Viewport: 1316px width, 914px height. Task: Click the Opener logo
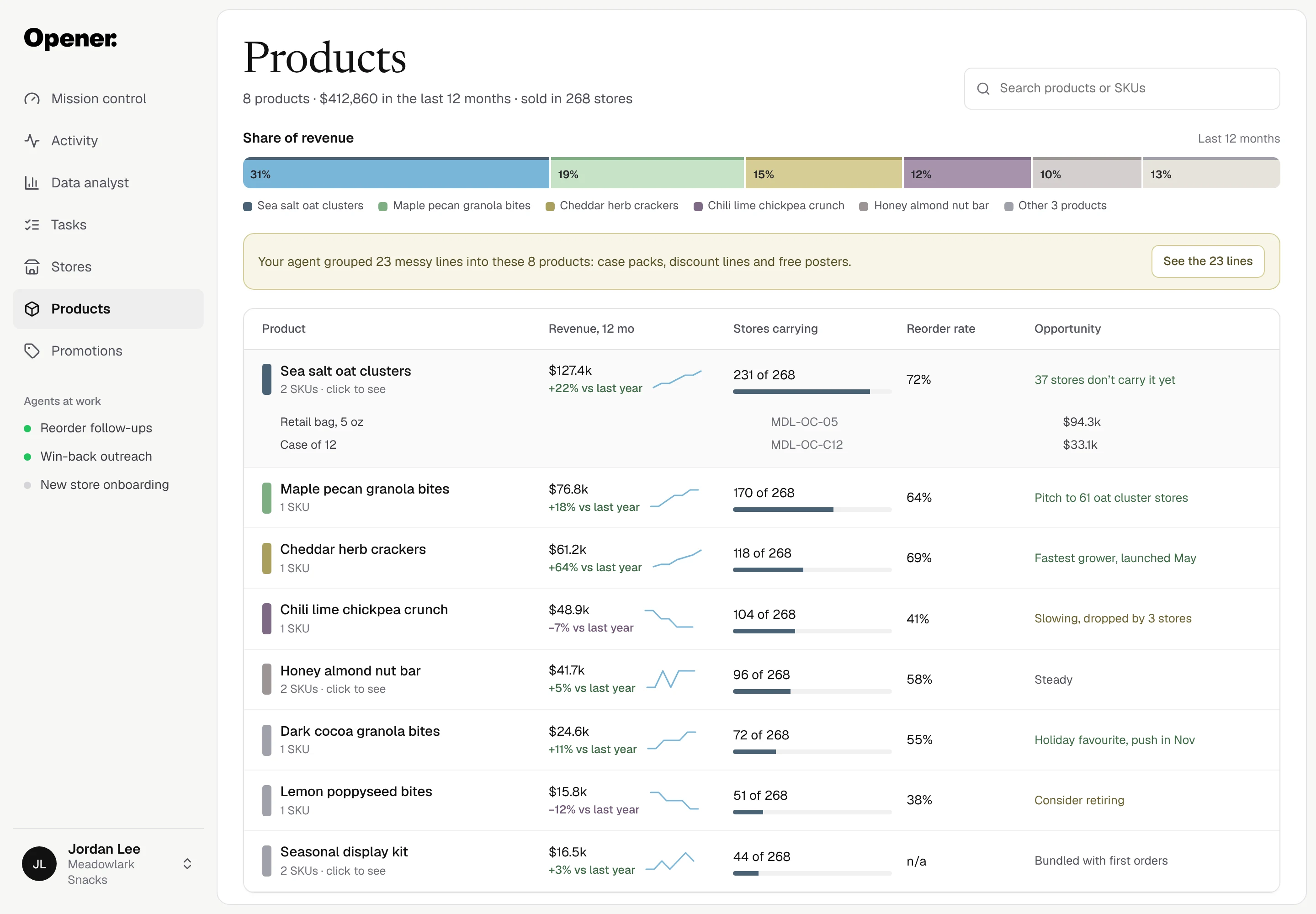70,38
